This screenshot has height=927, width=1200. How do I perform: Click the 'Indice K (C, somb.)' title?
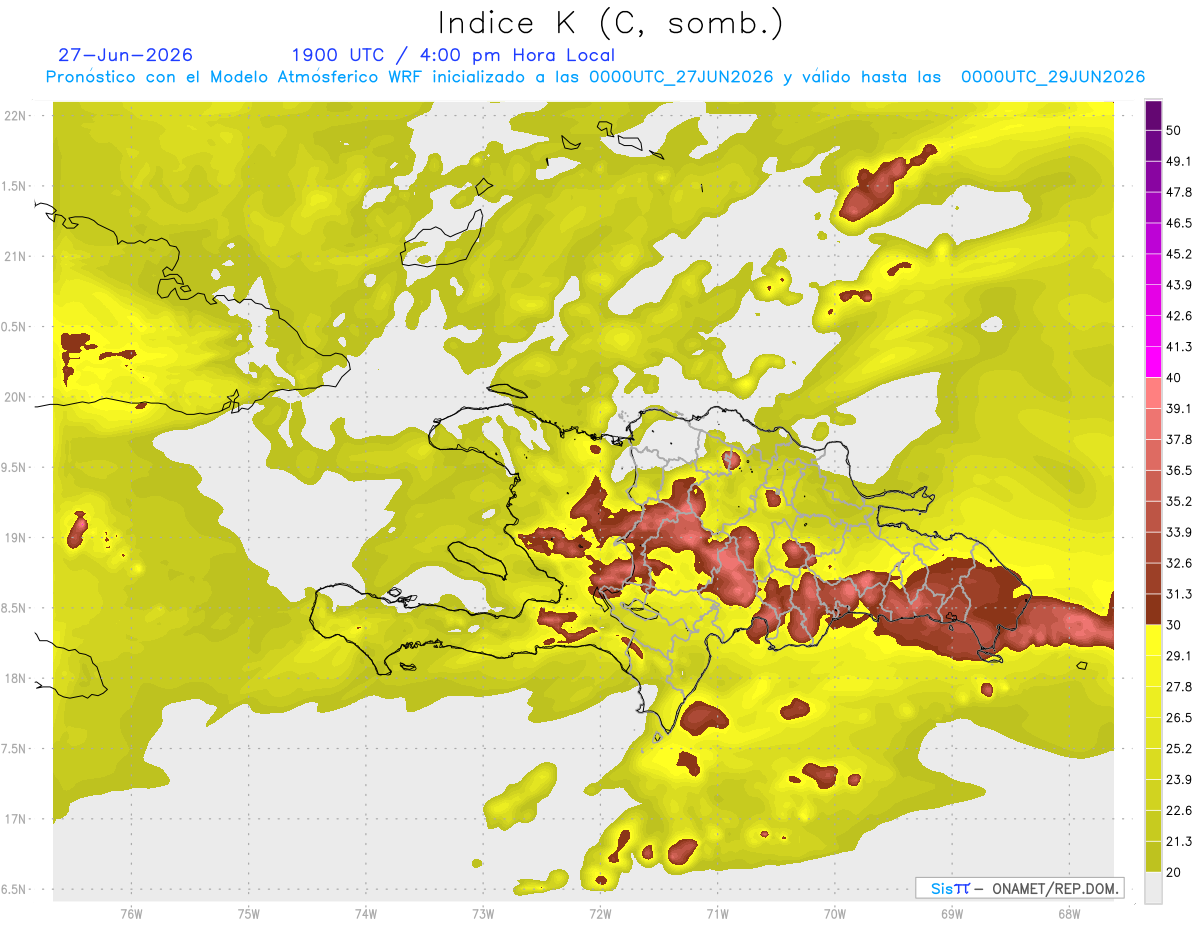click(611, 23)
